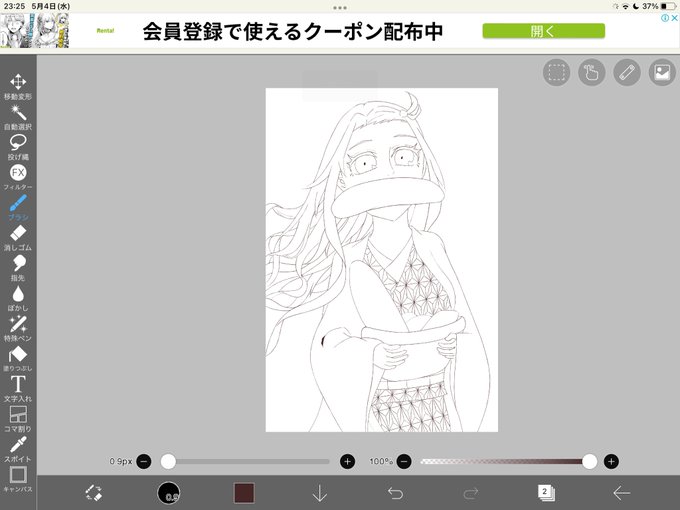
Task: Open the stabilizer hand gesture button
Action: click(592, 72)
